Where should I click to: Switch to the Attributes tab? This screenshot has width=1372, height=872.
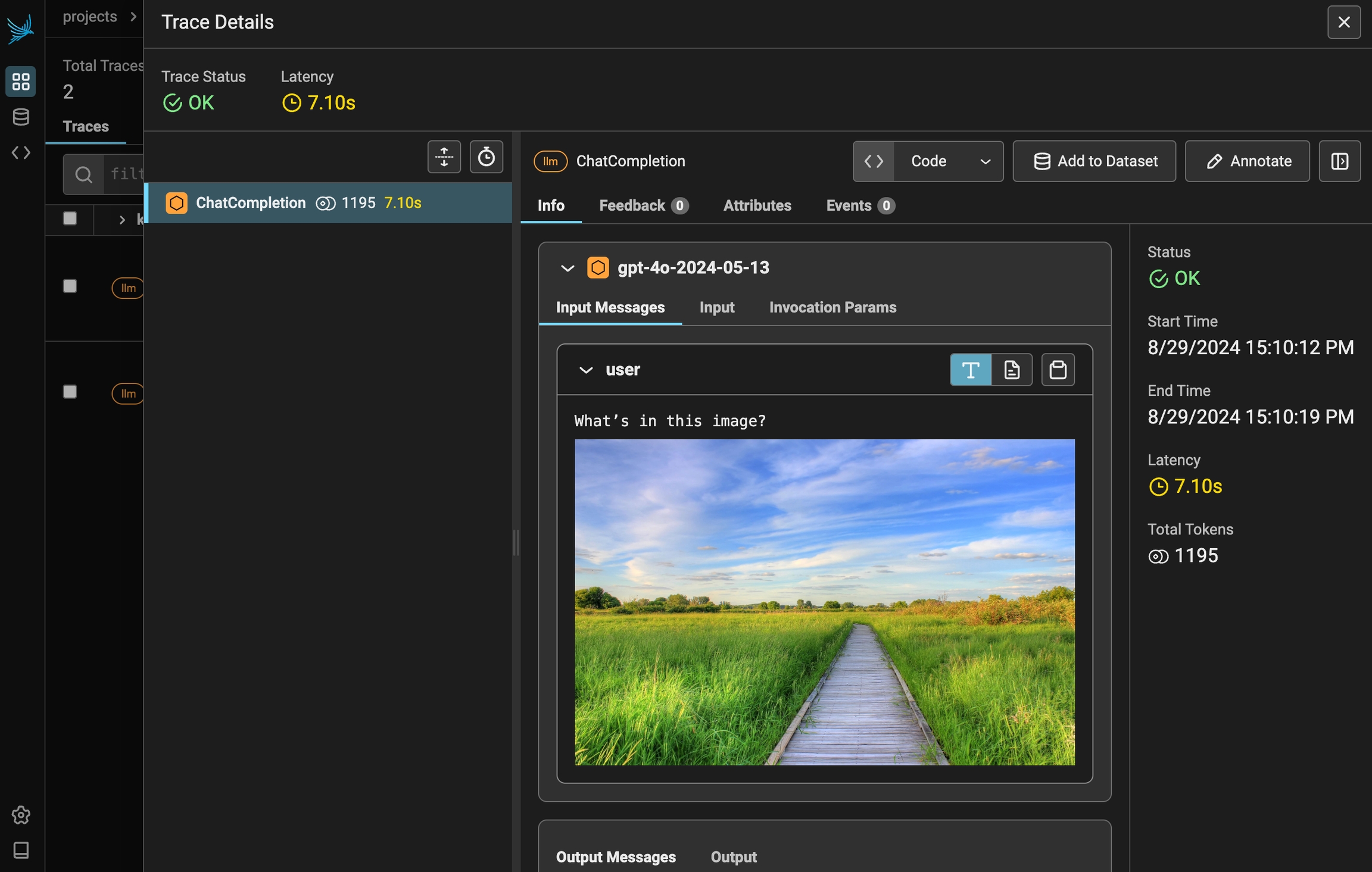tap(757, 205)
